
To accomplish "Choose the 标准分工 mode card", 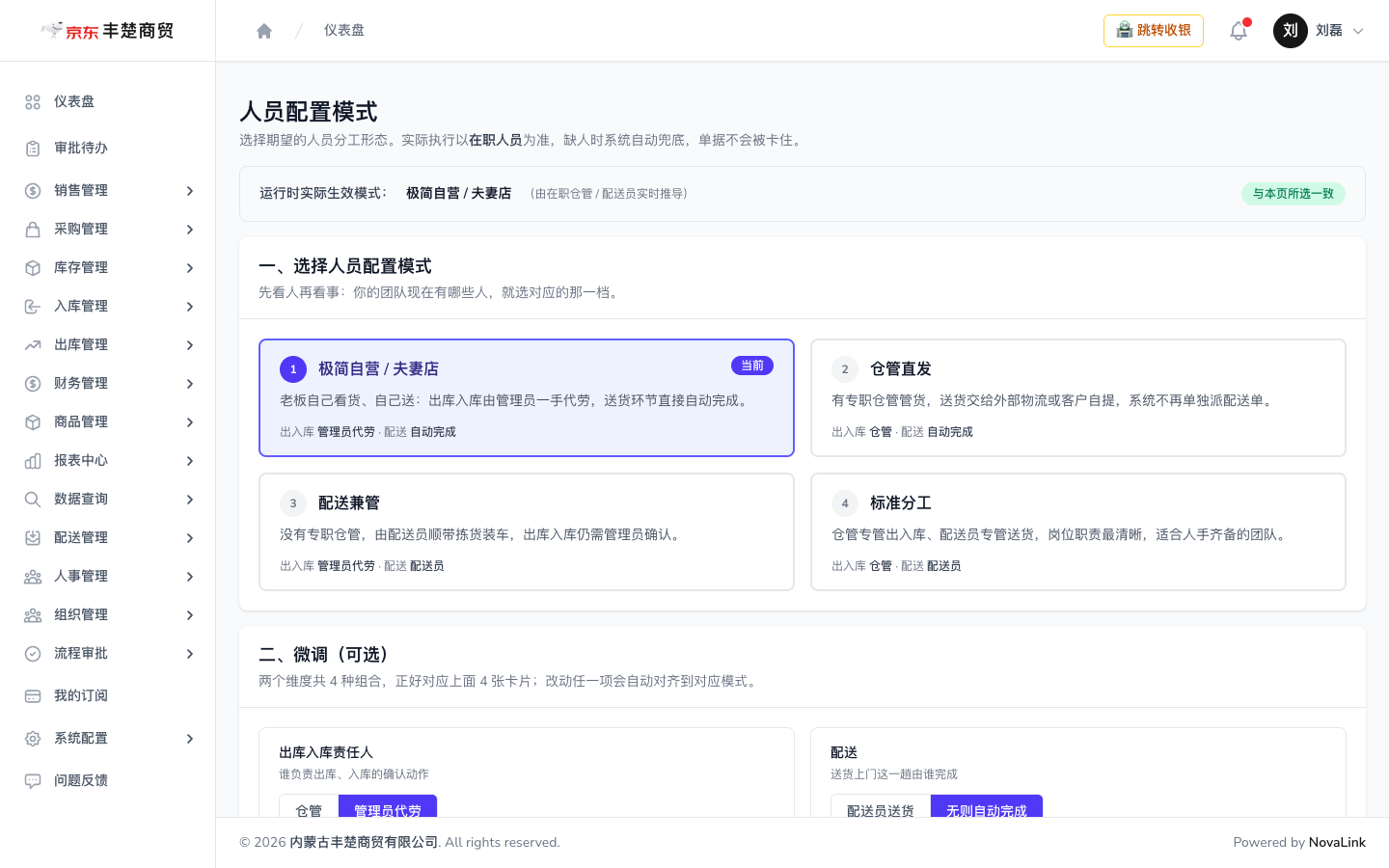I will (x=1078, y=531).
